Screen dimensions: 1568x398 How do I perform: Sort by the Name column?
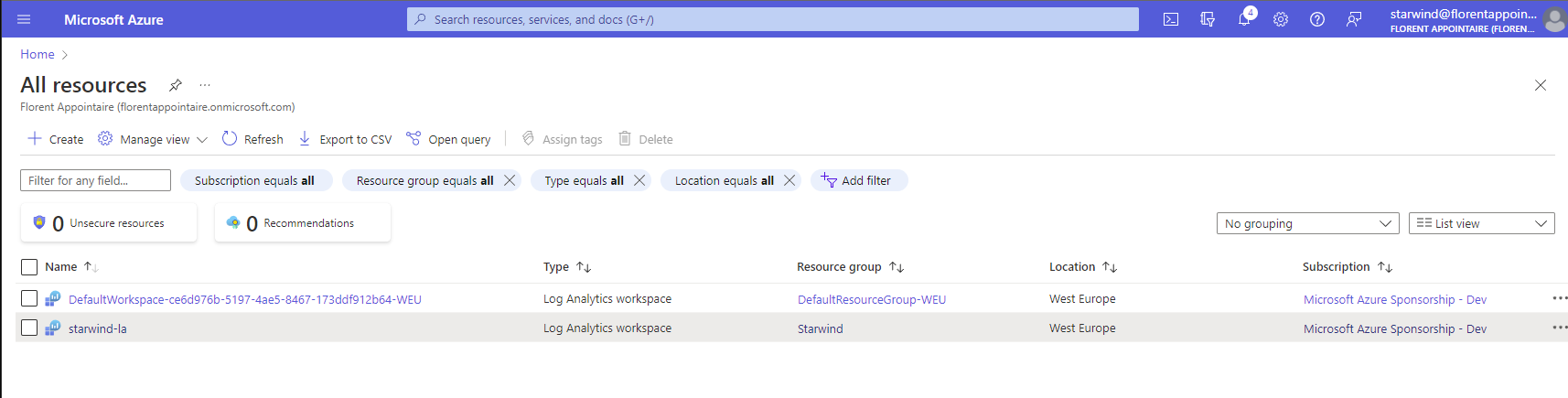click(71, 267)
